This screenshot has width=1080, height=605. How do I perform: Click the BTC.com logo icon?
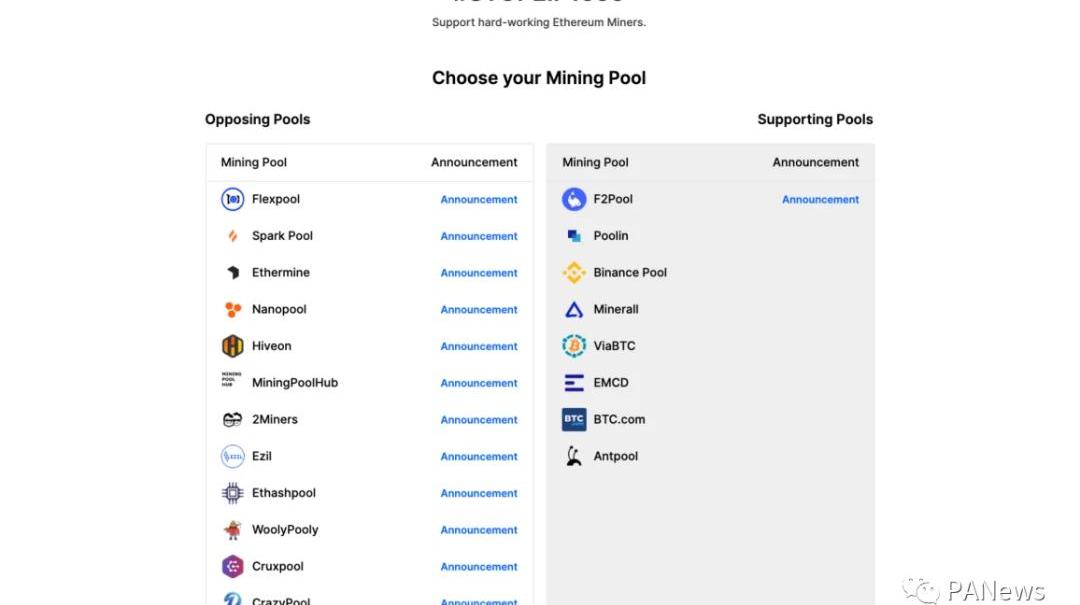click(574, 419)
